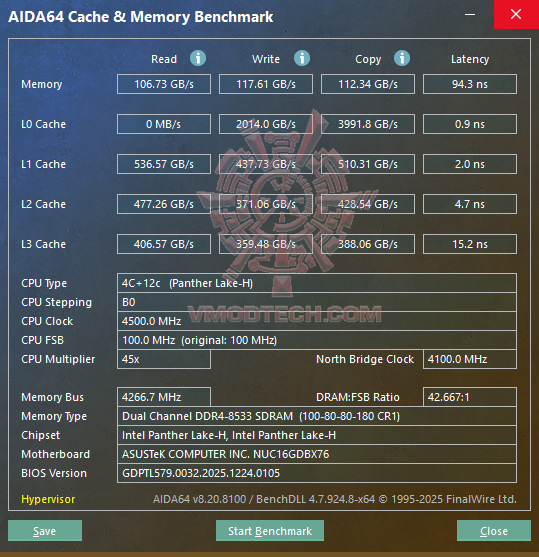The image size is (539, 557).
Task: Click the CPU Multiplier field 45x
Action: 164,359
